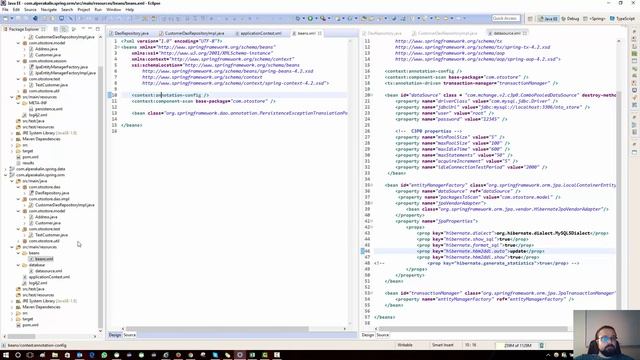Focus the Quick Access search field

point(506,18)
